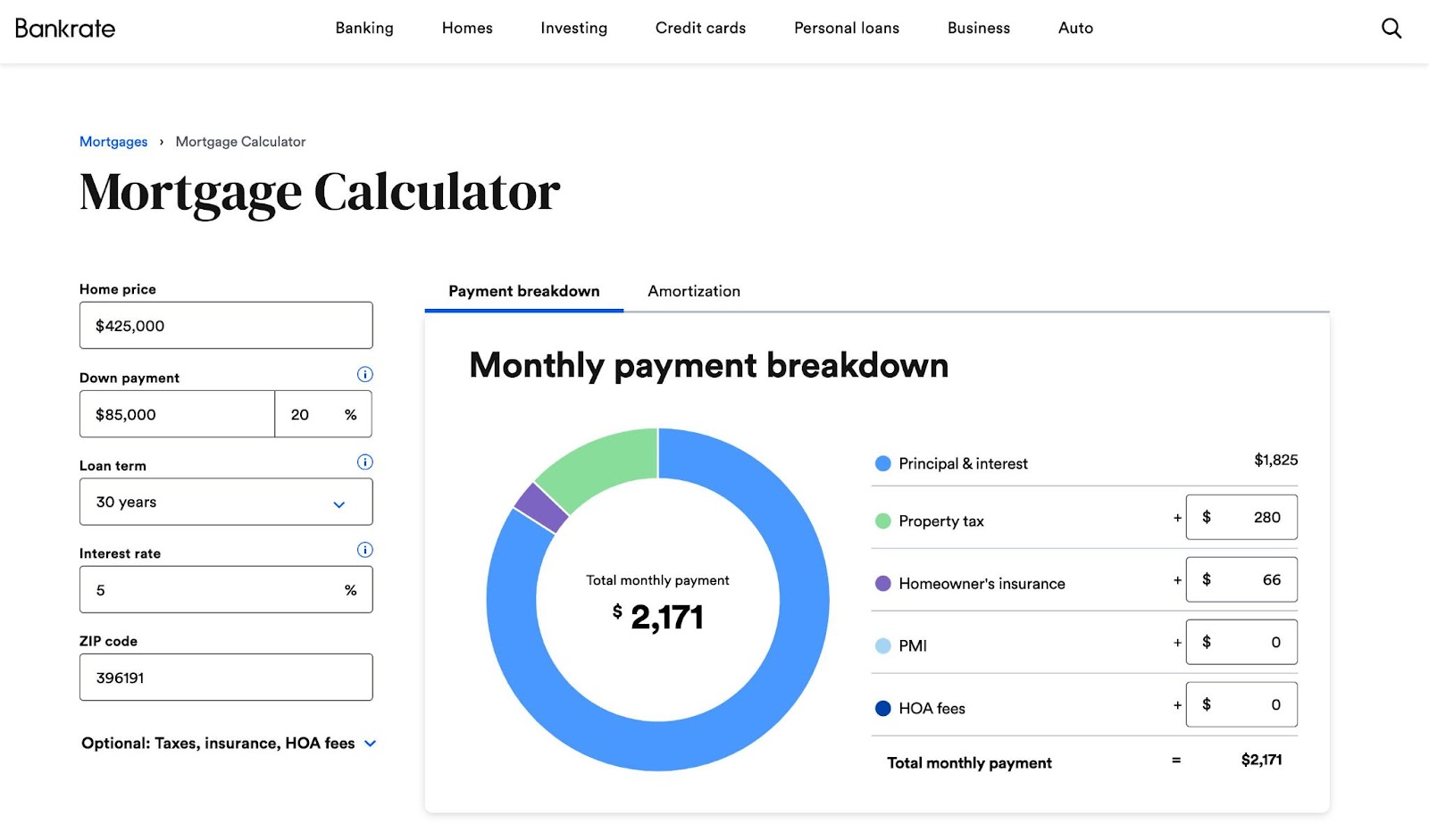Screen dimensions: 1429x840
Task: Collapse the 30 years selector chevron
Action: click(x=338, y=503)
